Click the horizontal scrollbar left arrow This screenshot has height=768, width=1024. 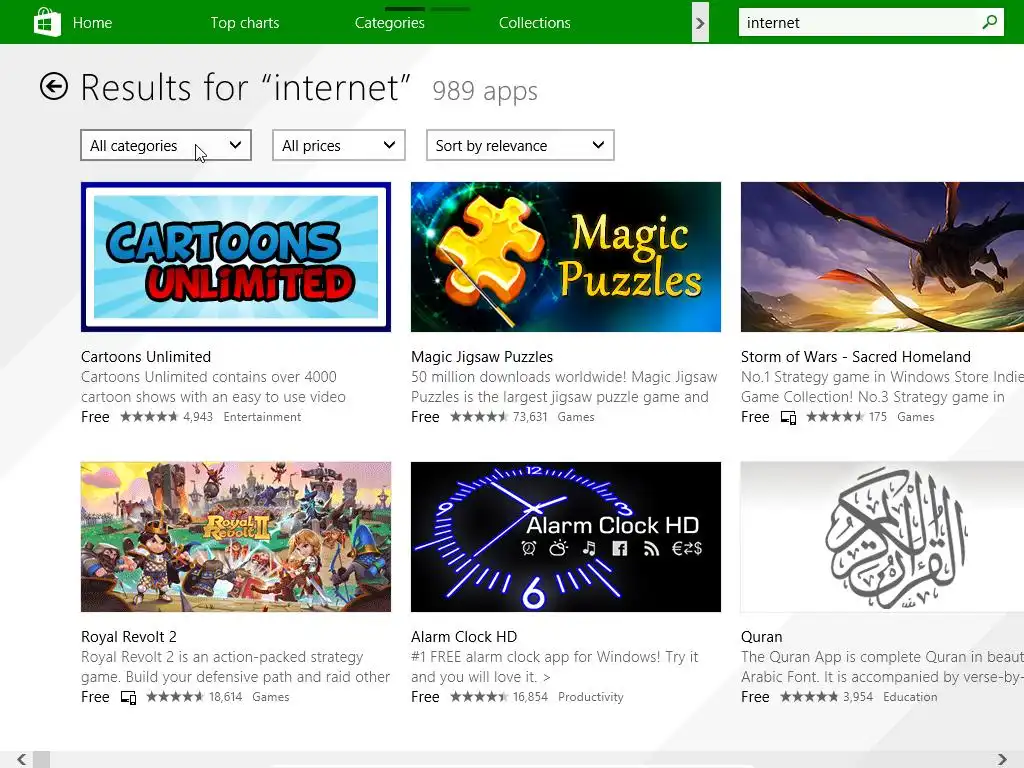tap(21, 759)
